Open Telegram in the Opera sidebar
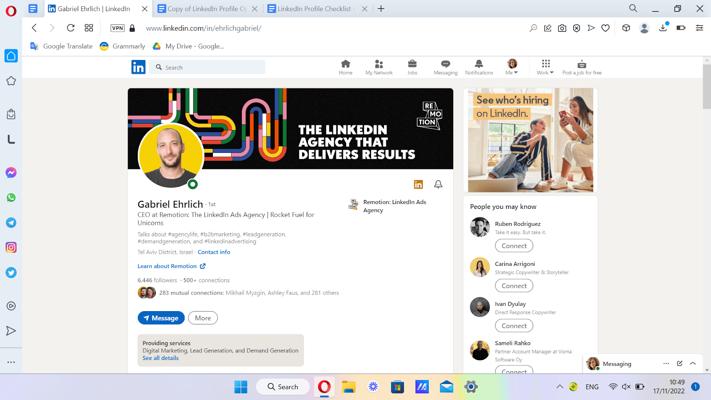Viewport: 711px width, 400px height. pyautogui.click(x=11, y=223)
